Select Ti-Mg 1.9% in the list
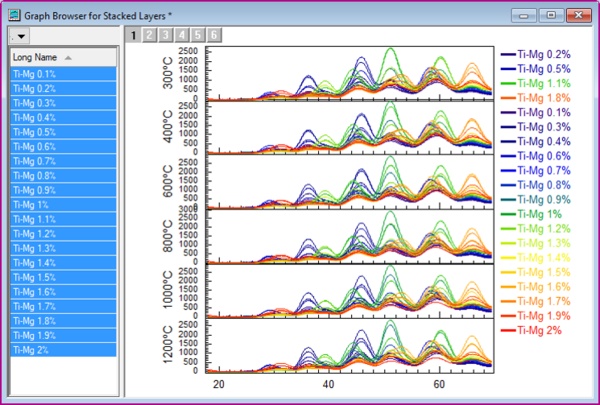 coord(64,336)
